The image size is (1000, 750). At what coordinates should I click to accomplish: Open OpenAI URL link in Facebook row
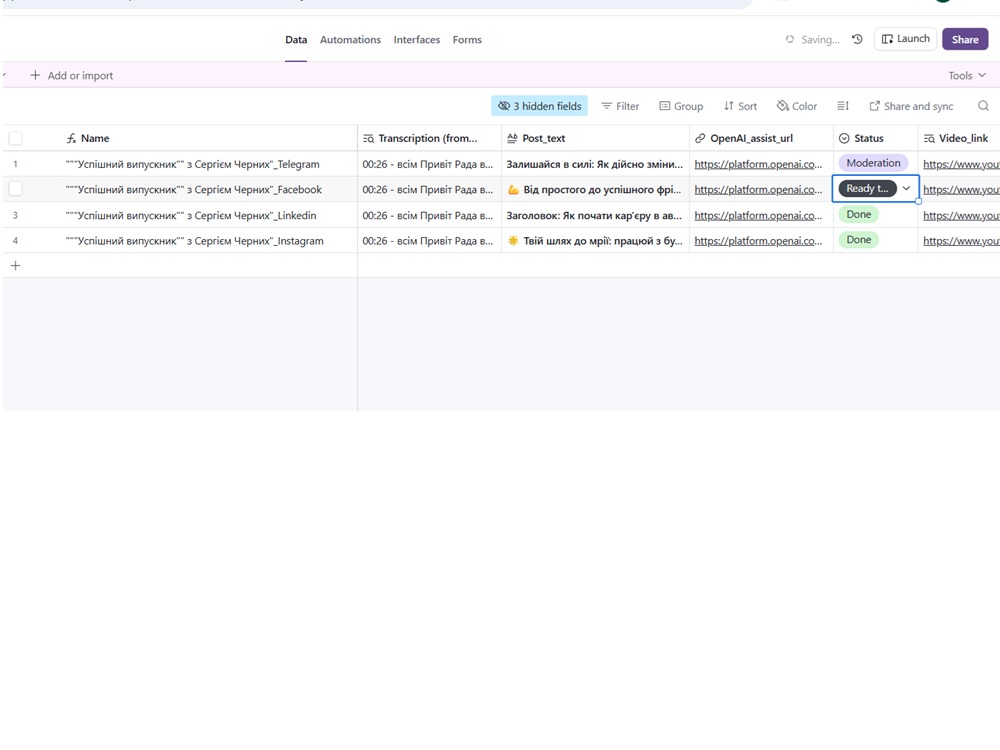coord(758,189)
